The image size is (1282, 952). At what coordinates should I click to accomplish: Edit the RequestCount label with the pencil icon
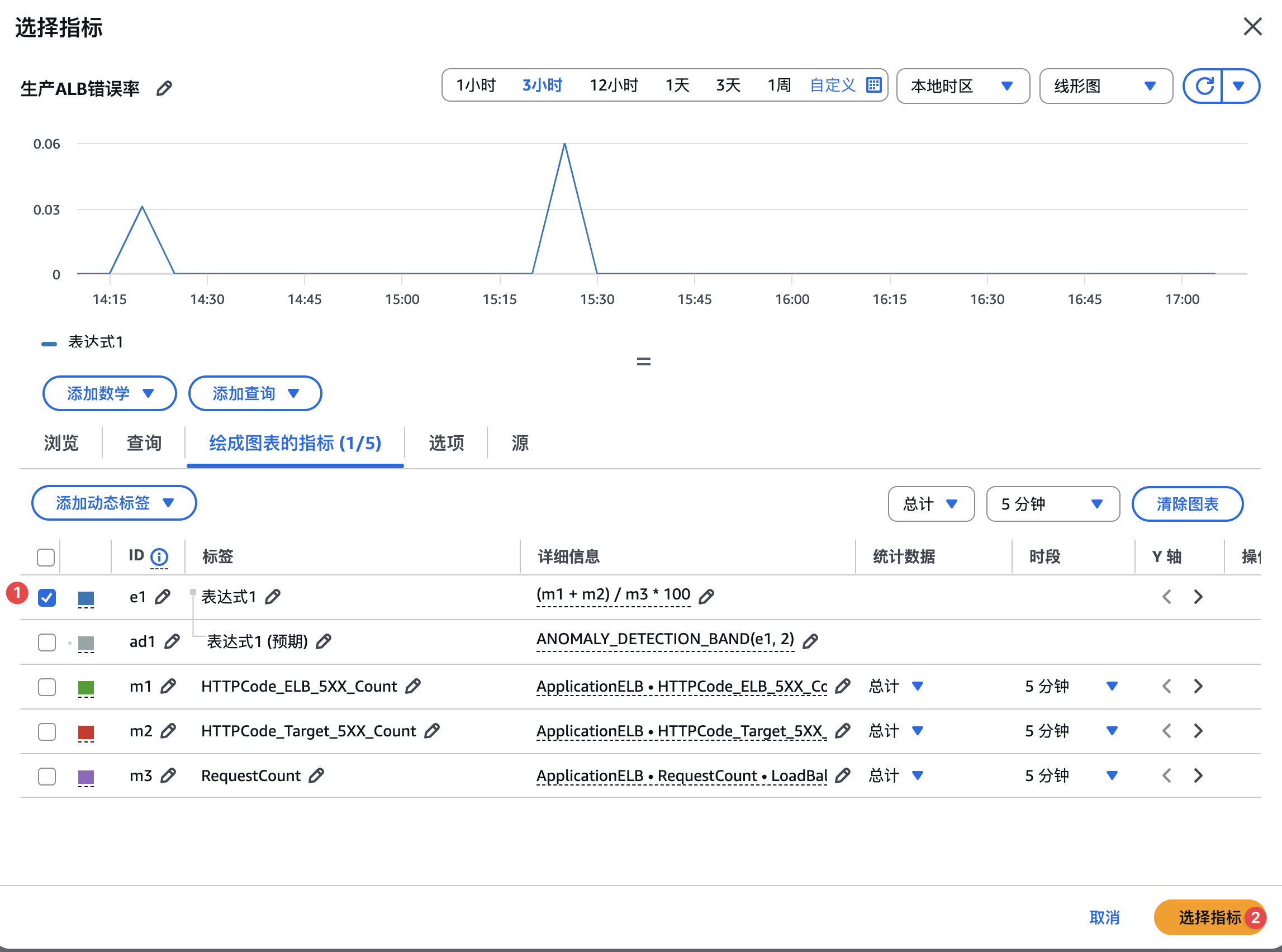pyautogui.click(x=316, y=775)
